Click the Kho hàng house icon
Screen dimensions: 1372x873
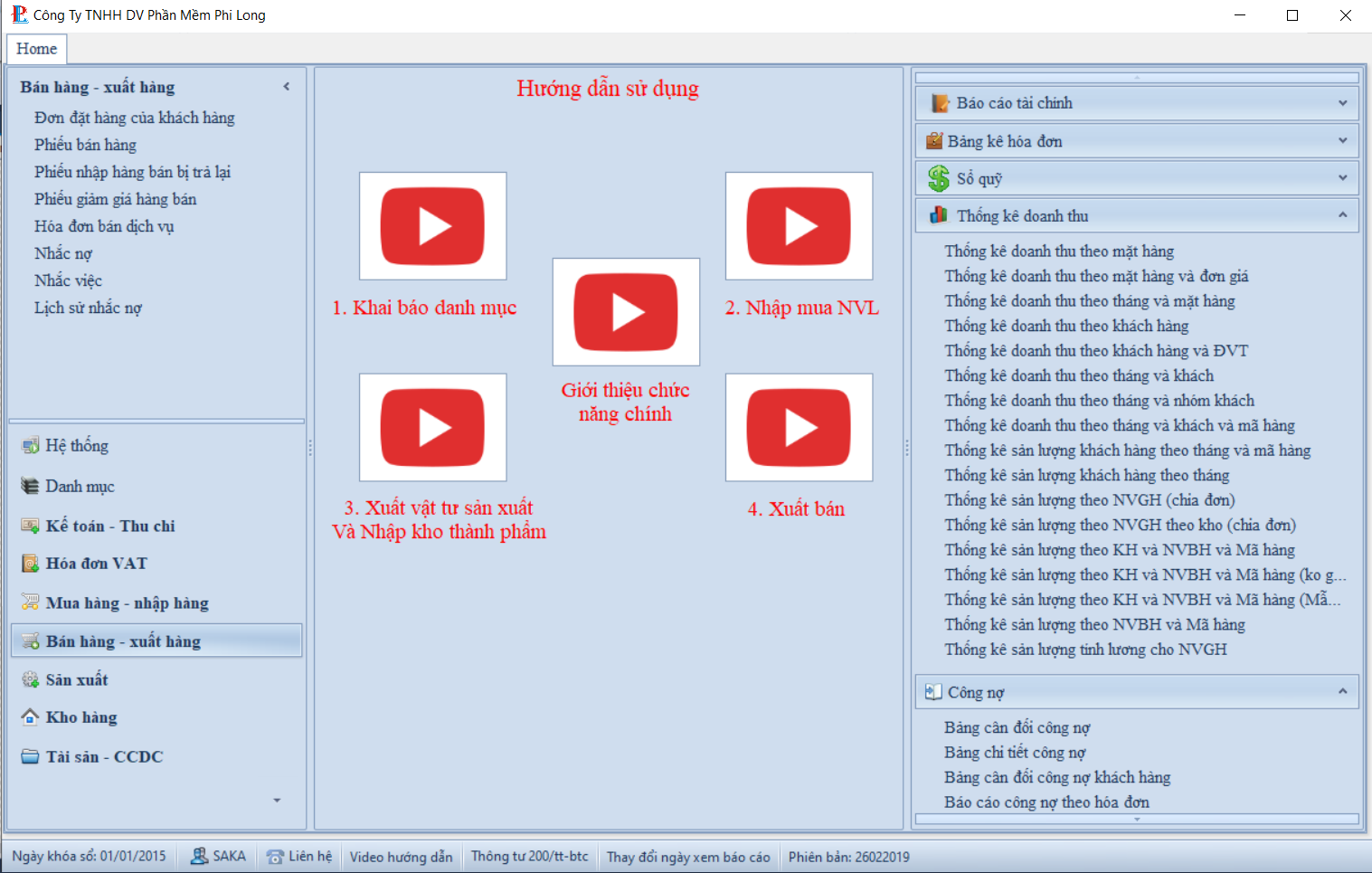click(31, 717)
